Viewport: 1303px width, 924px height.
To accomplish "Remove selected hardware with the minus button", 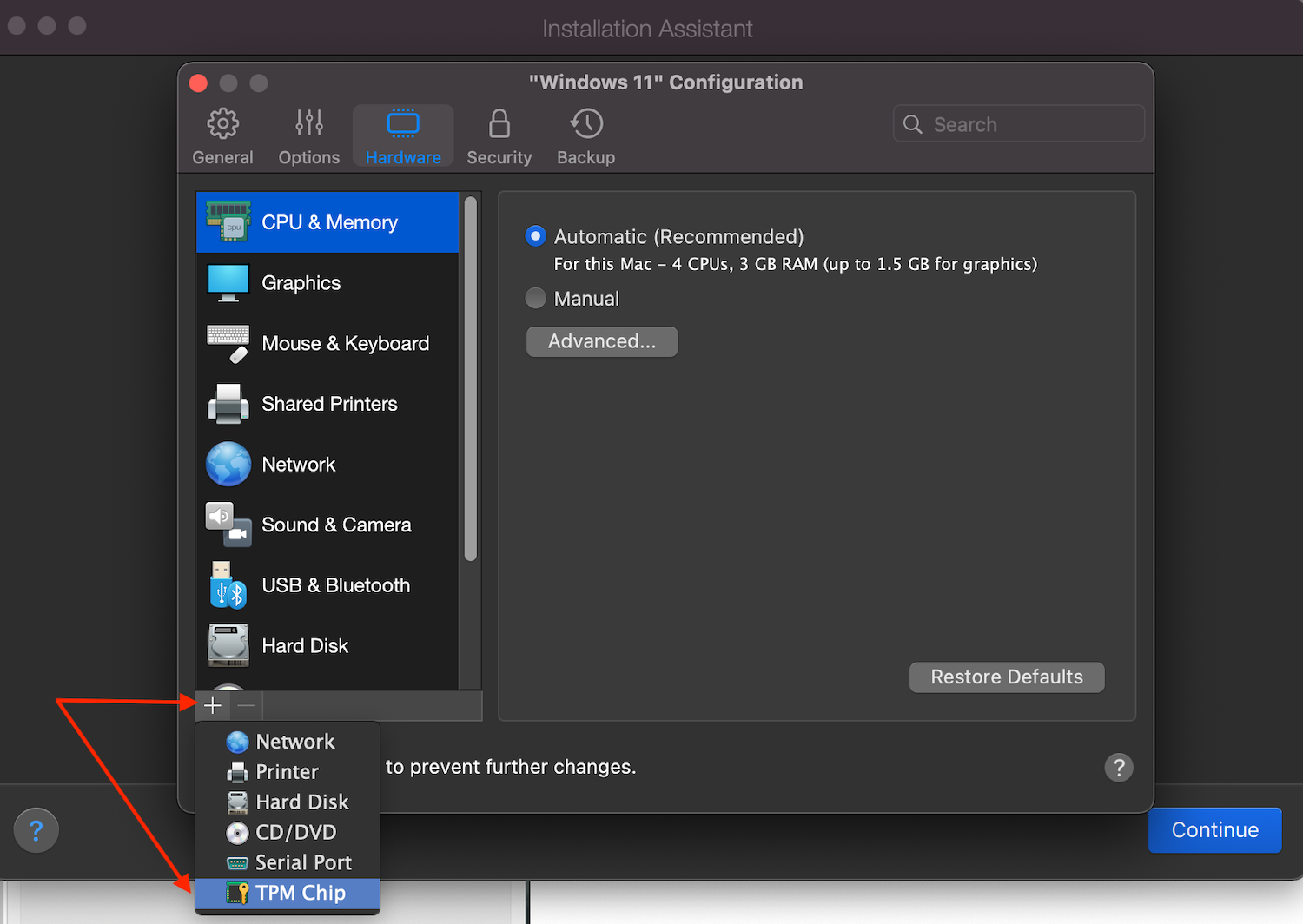I will pos(245,705).
